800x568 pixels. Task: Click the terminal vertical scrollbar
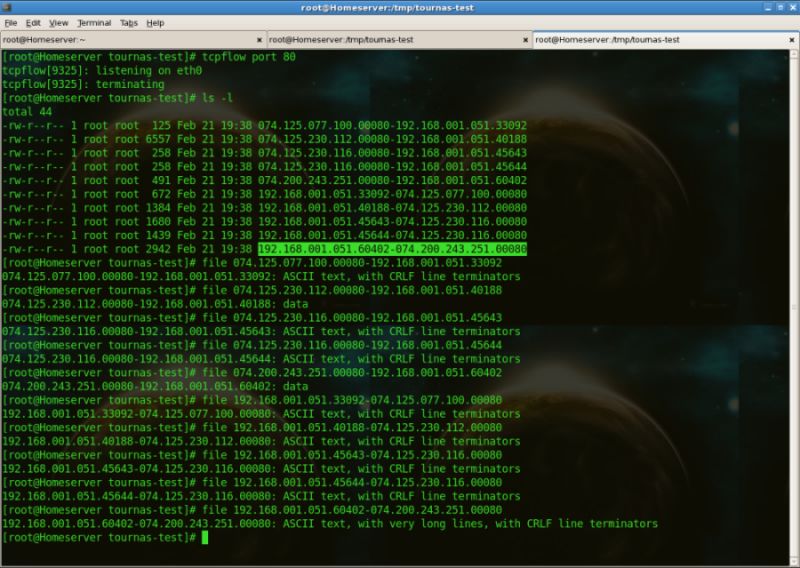point(794,306)
